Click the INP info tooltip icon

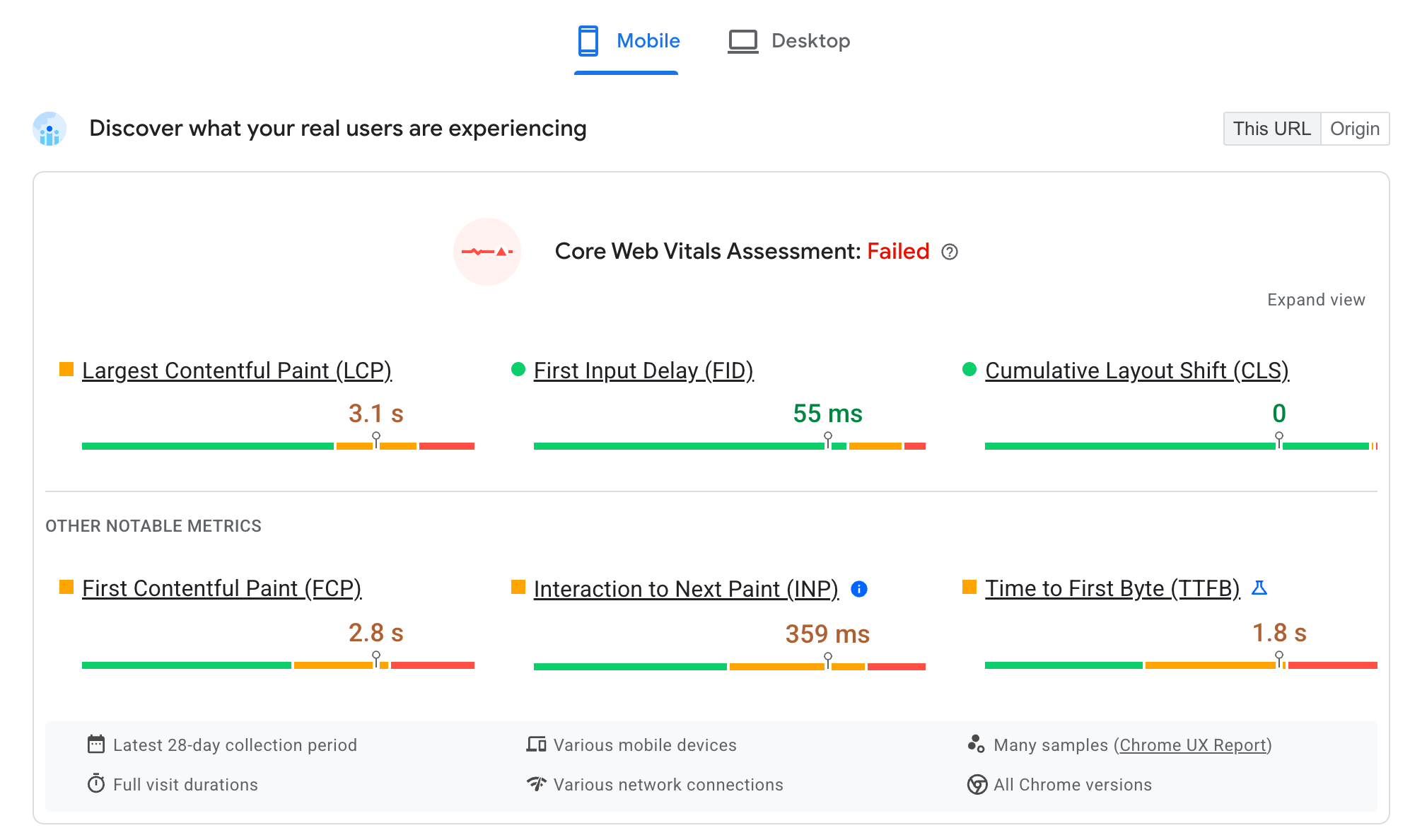[x=859, y=588]
